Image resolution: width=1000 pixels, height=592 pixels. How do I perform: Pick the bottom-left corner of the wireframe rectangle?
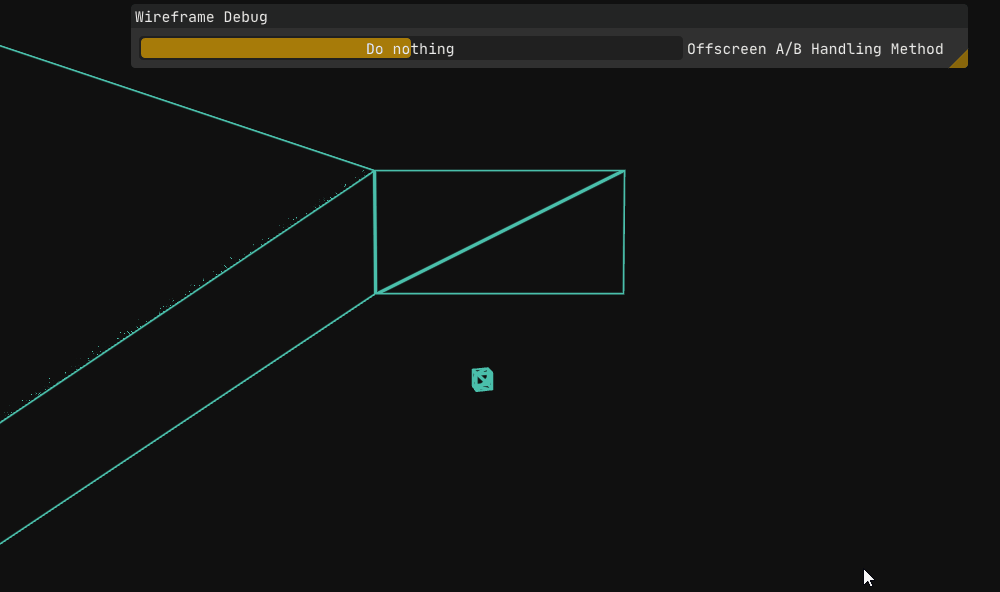pos(376,293)
